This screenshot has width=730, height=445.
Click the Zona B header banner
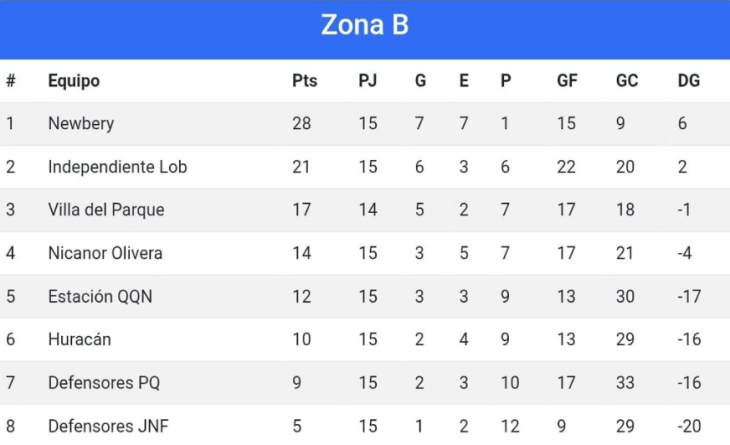click(x=365, y=29)
